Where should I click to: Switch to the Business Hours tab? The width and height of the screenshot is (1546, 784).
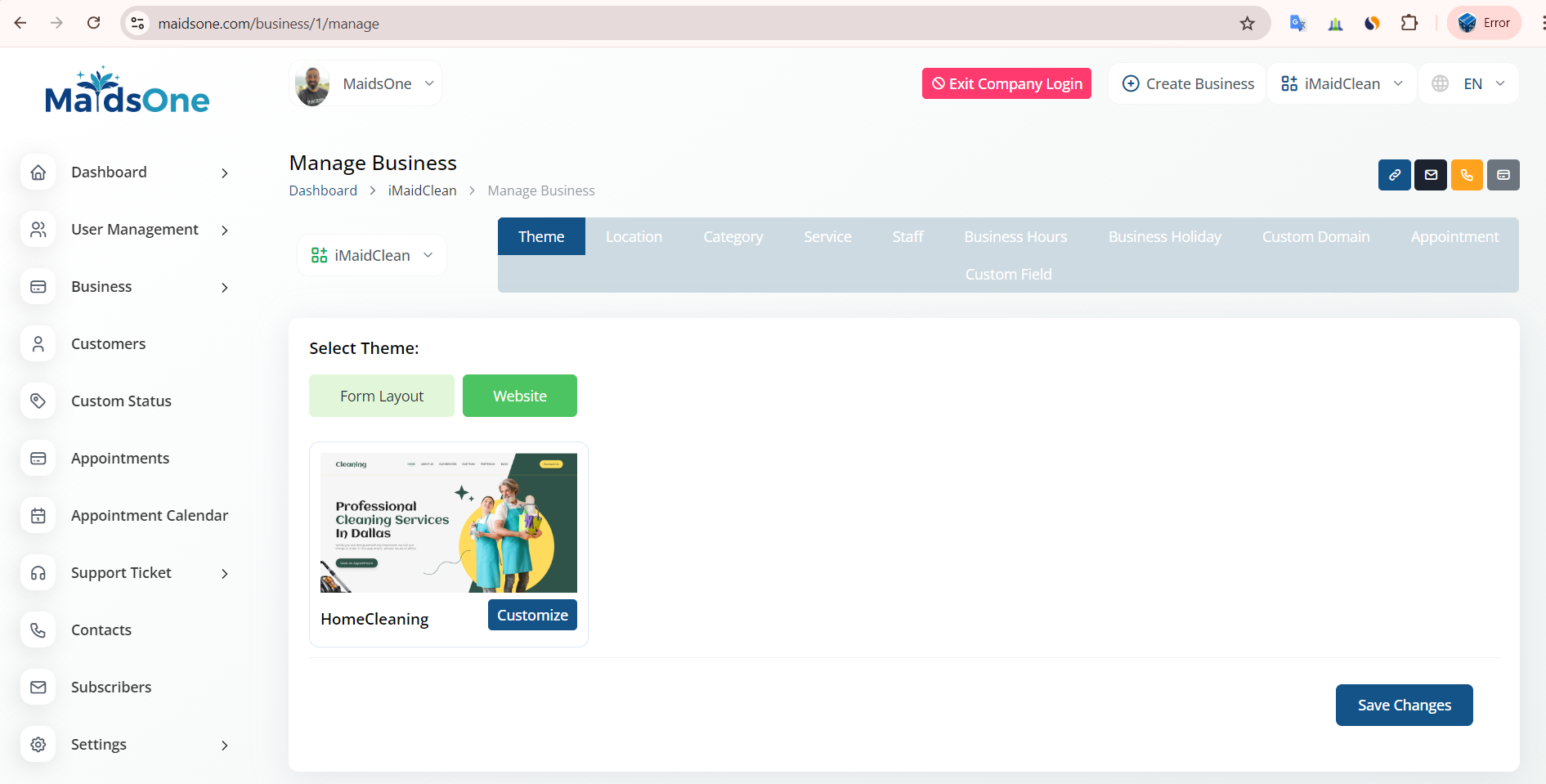pyautogui.click(x=1015, y=237)
